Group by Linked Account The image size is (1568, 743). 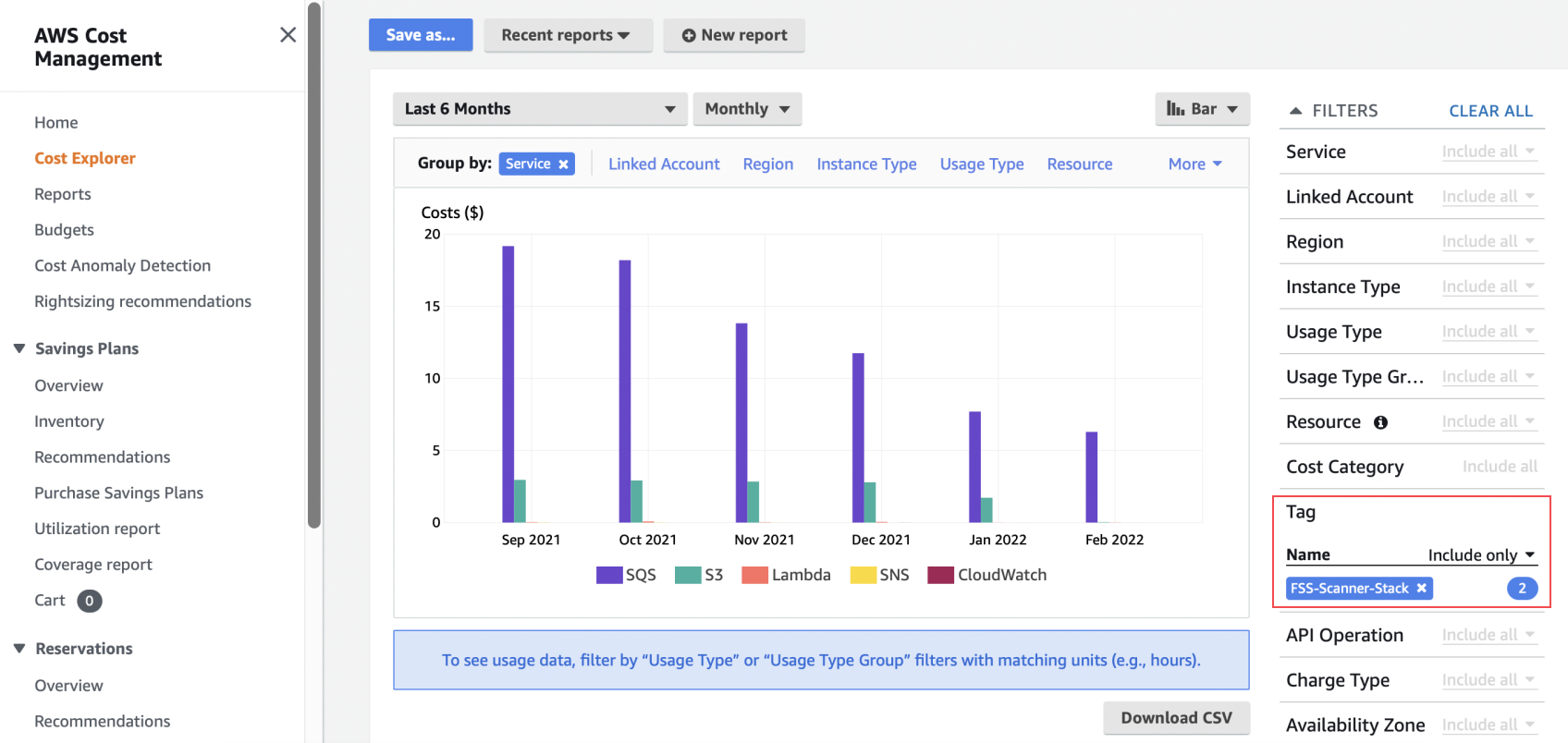pyautogui.click(x=663, y=164)
